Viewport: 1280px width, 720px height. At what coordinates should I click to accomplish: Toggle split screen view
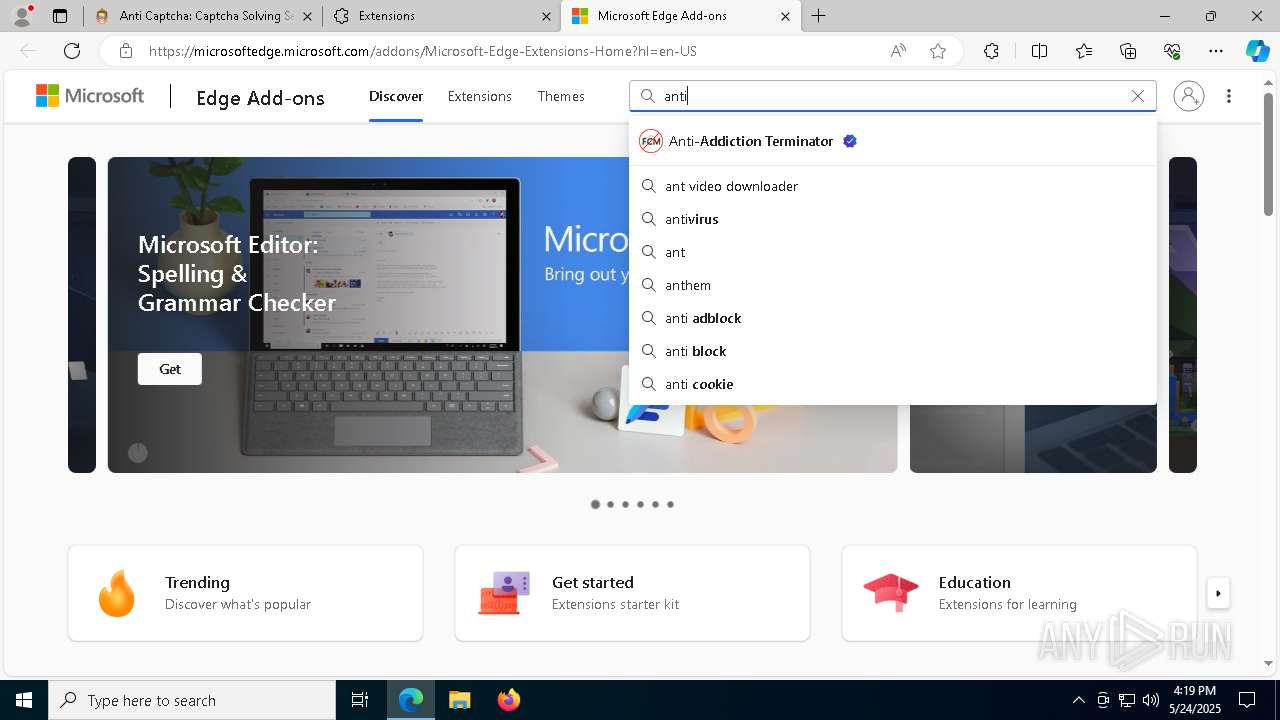[x=1039, y=51]
